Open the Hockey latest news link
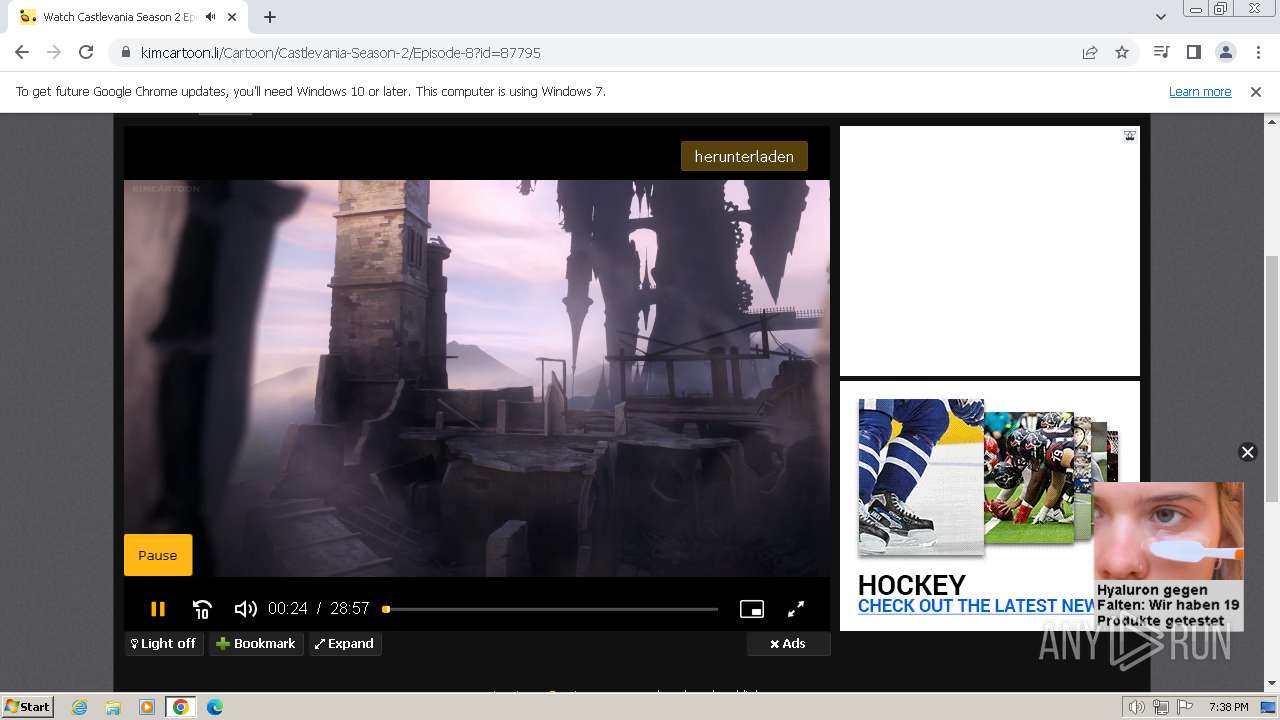Viewport: 1280px width, 720px height. tap(977, 606)
